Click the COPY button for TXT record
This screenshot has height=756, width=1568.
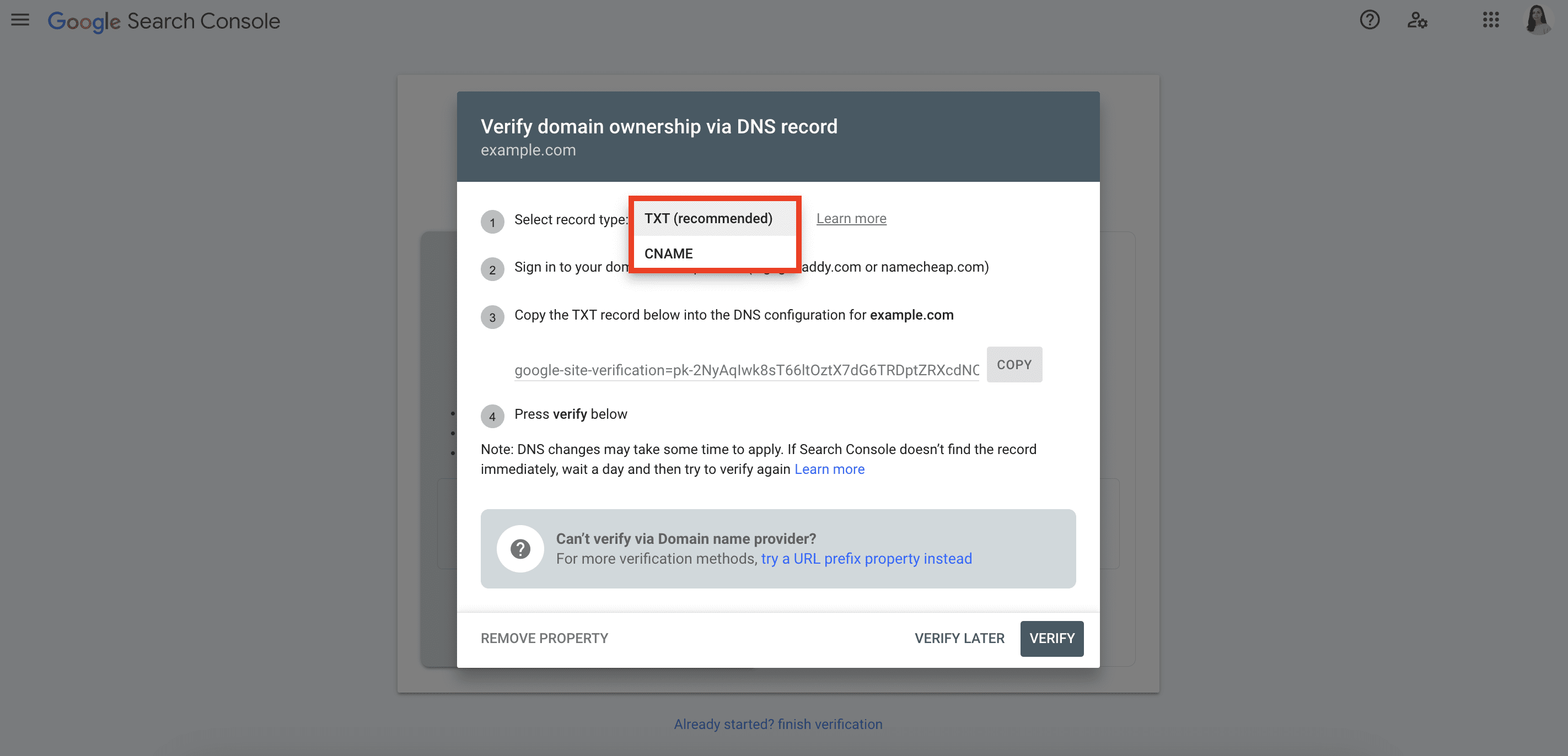coord(1014,364)
